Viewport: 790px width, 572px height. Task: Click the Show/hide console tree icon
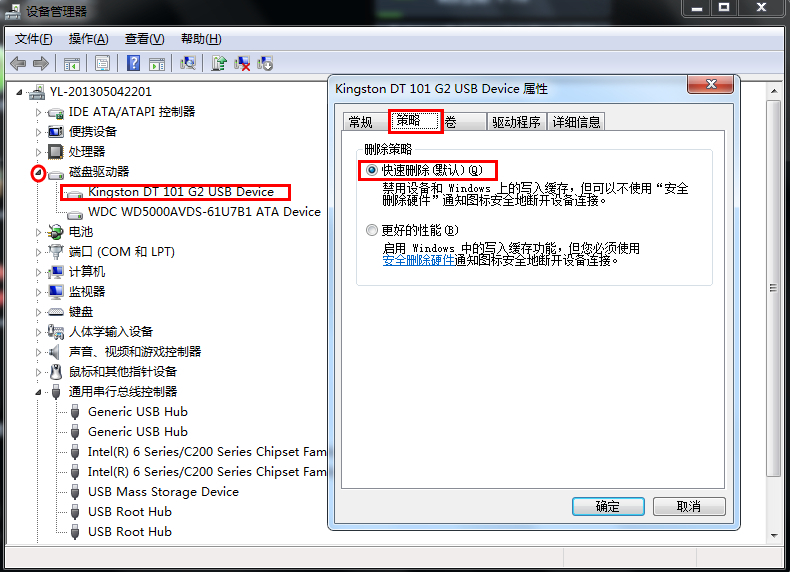tap(72, 64)
